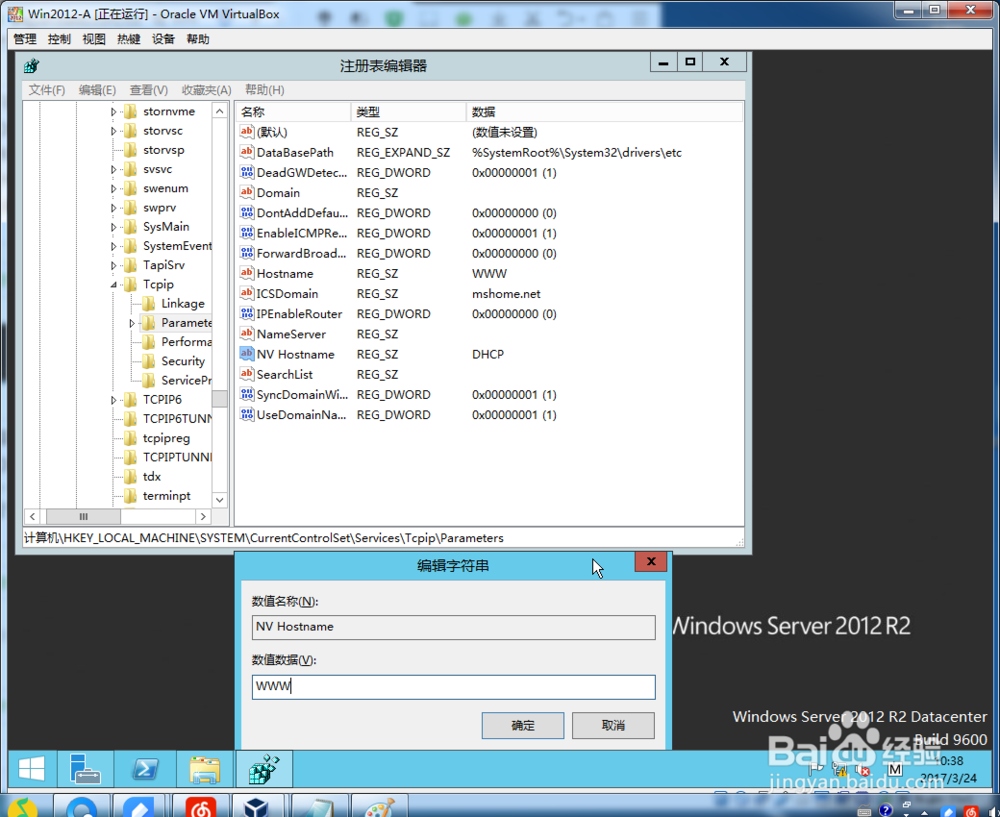Confirm edit with 确定 button
The image size is (1000, 817).
523,725
